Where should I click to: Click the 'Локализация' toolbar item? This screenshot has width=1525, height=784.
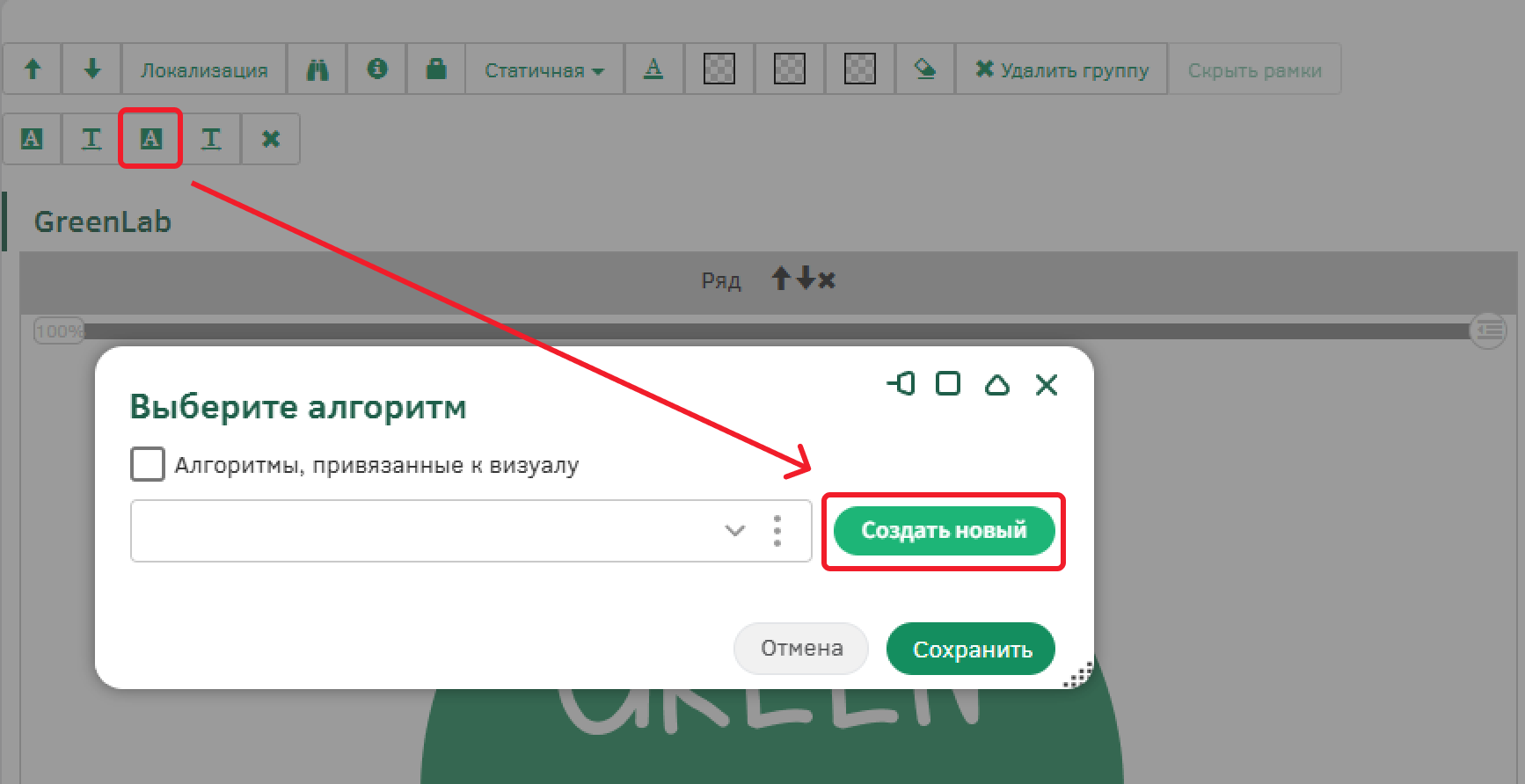tap(204, 70)
